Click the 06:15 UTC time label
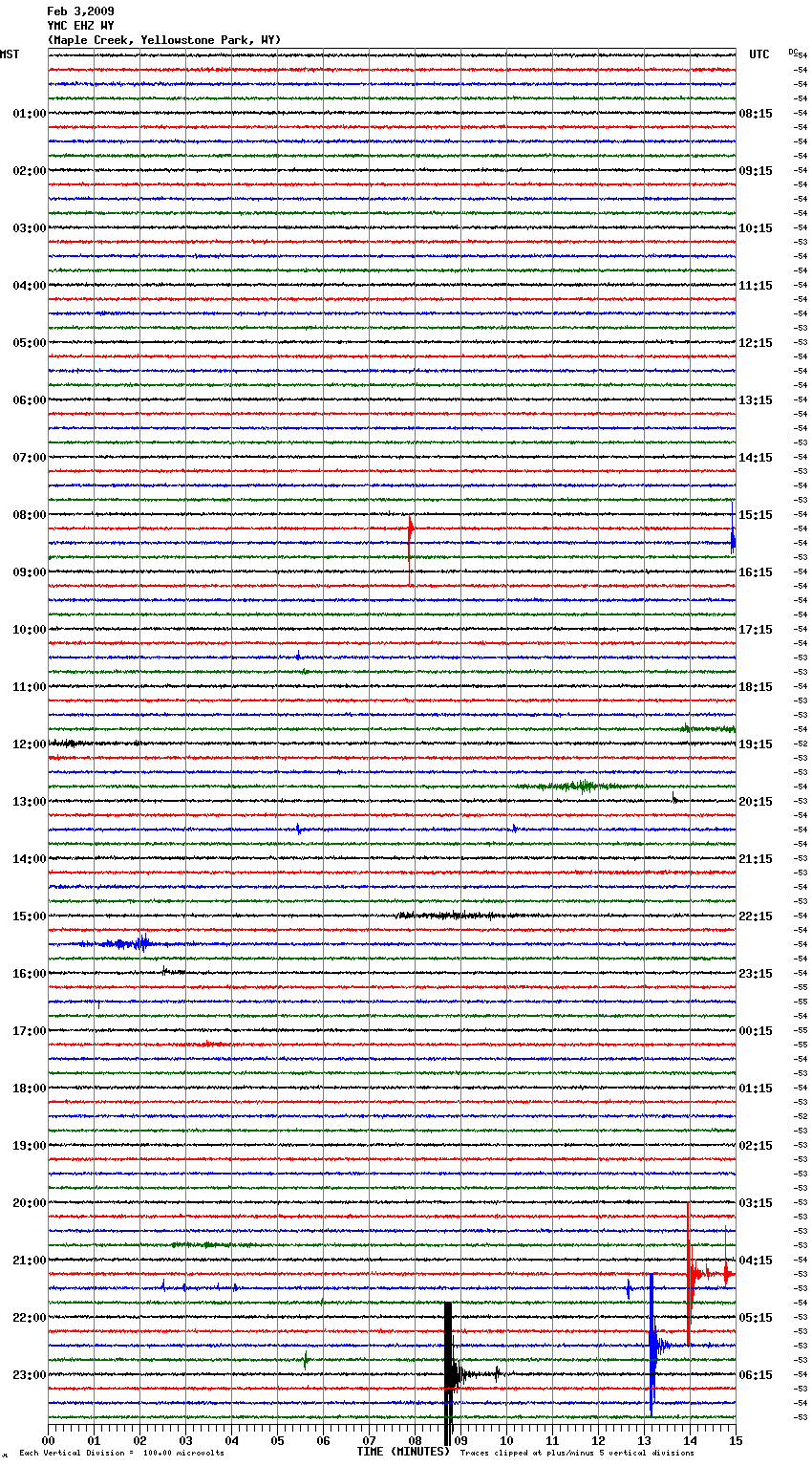 click(x=756, y=1375)
